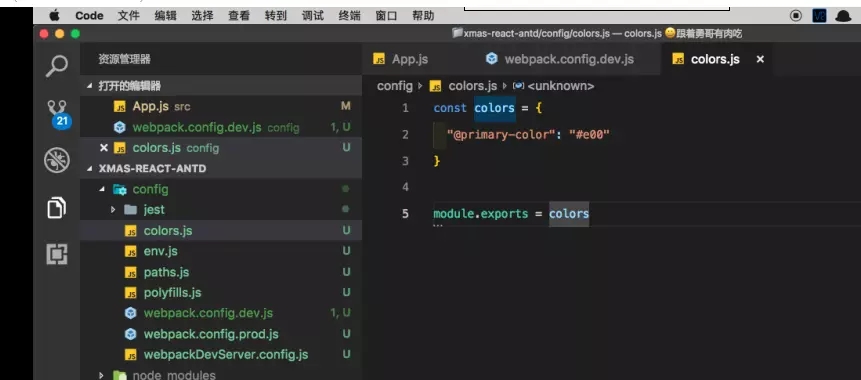This screenshot has width=861, height=380.
Task: Click the screen recording indicator icon
Action: coord(796,16)
